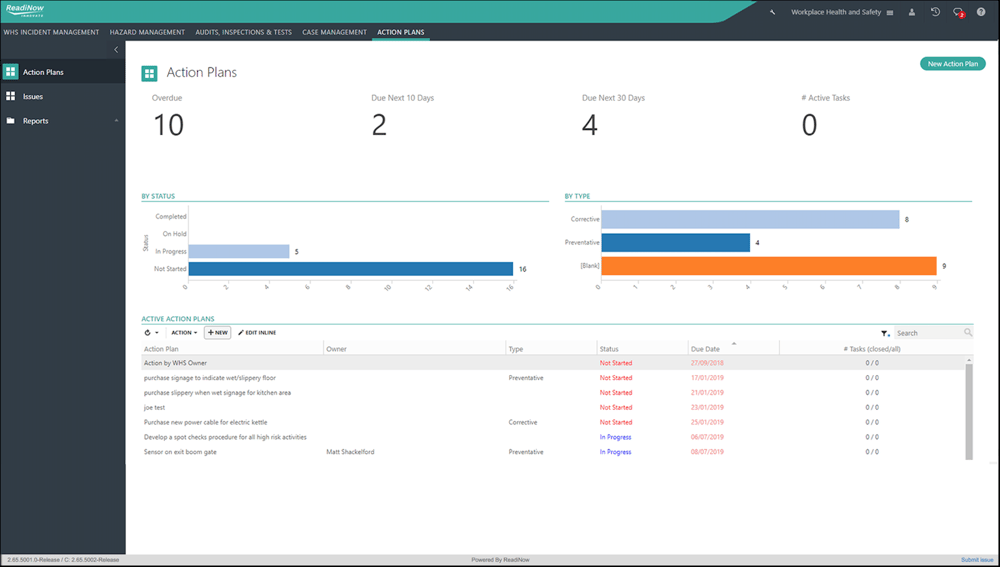Image resolution: width=1000 pixels, height=567 pixels.
Task: Click the Due Next 30 Days count 4
Action: [590, 125]
